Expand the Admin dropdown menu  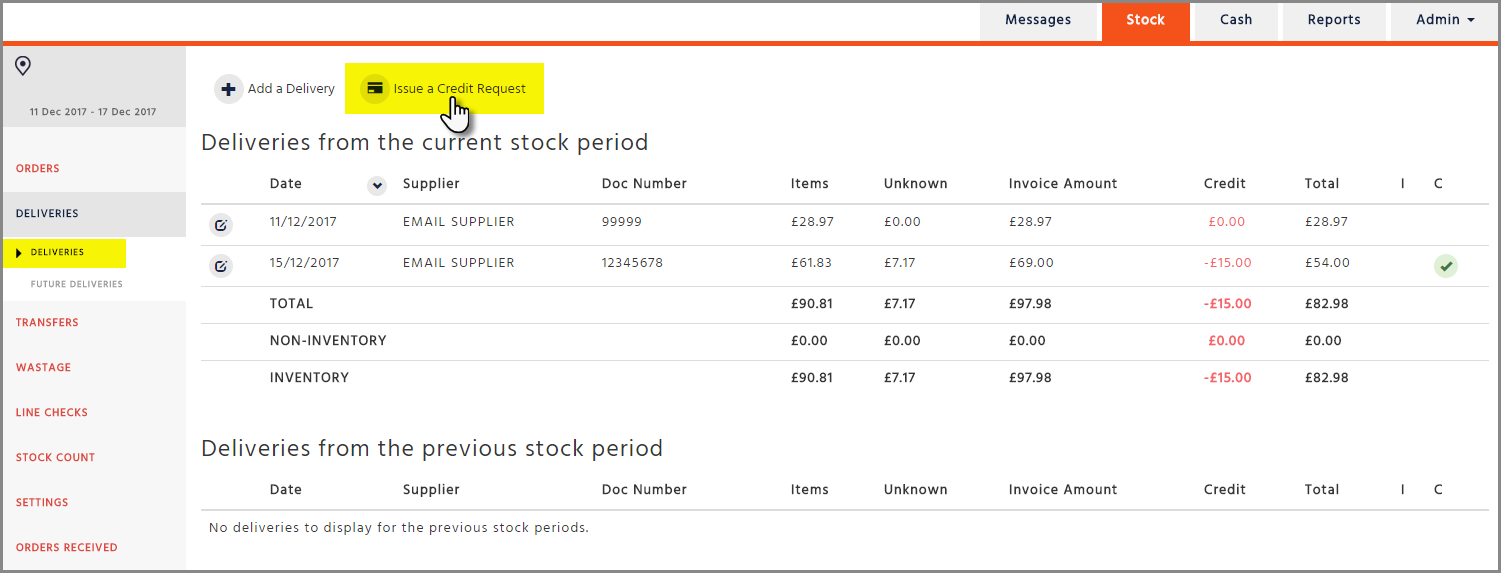(1445, 20)
